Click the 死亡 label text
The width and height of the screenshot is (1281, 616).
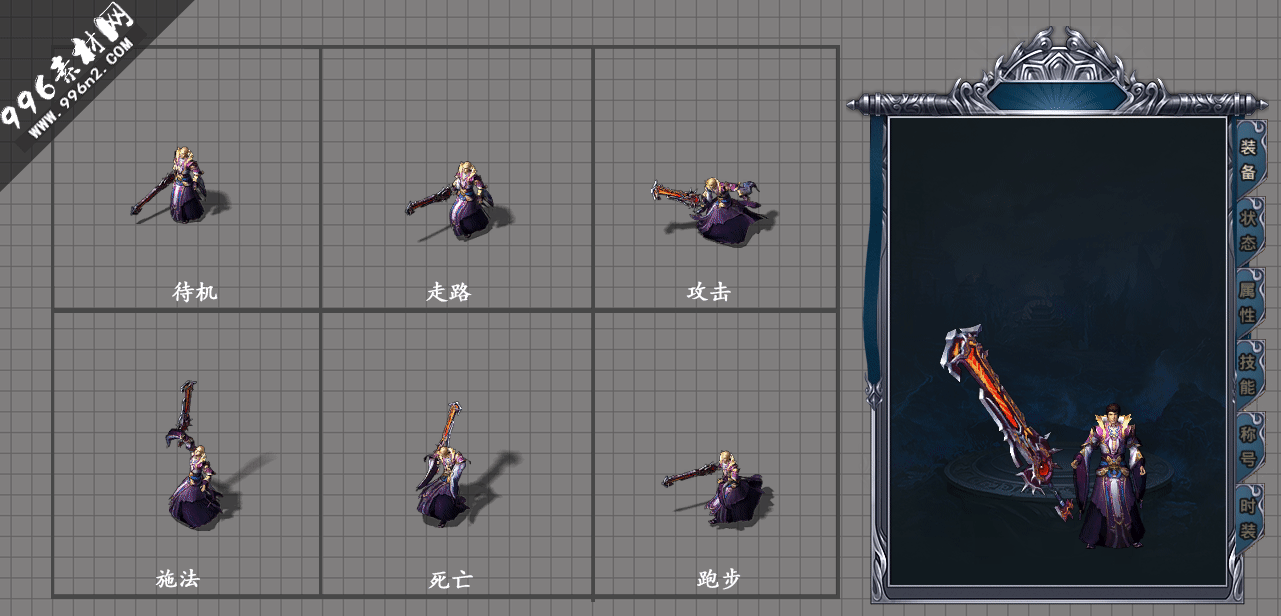click(x=451, y=579)
